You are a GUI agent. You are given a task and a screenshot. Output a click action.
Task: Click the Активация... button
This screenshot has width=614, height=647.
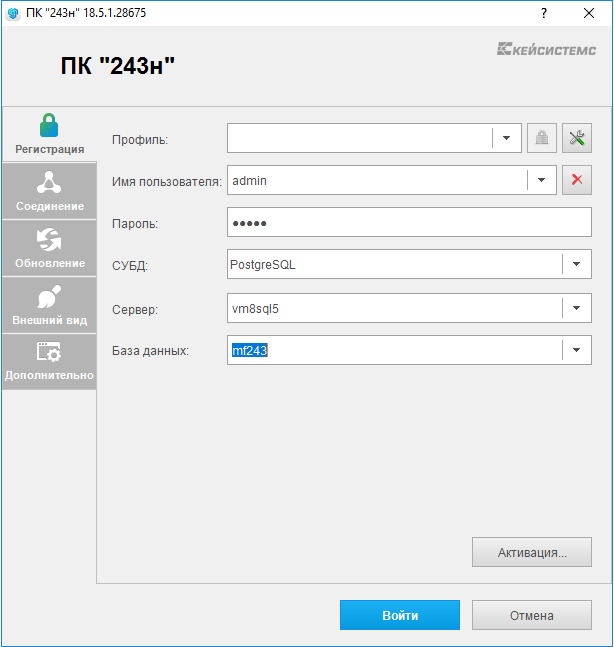coord(531,552)
